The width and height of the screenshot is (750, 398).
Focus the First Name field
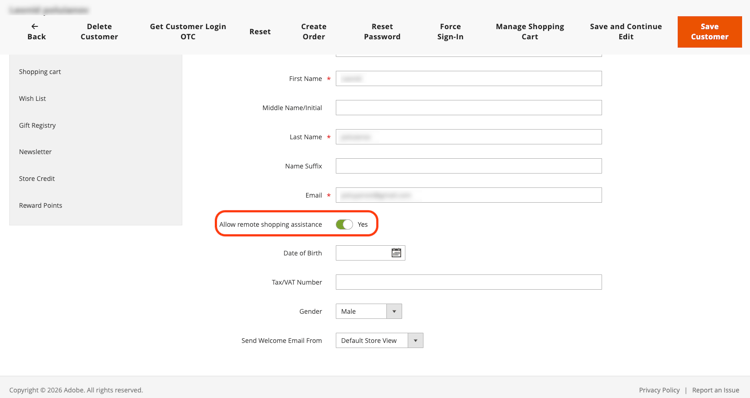pos(468,78)
